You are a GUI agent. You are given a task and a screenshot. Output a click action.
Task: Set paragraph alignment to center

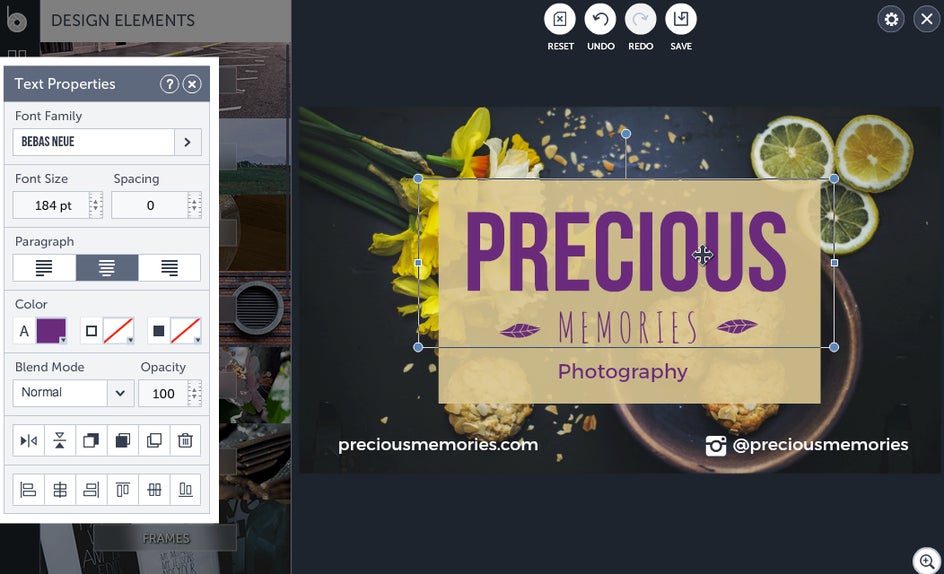tap(107, 268)
